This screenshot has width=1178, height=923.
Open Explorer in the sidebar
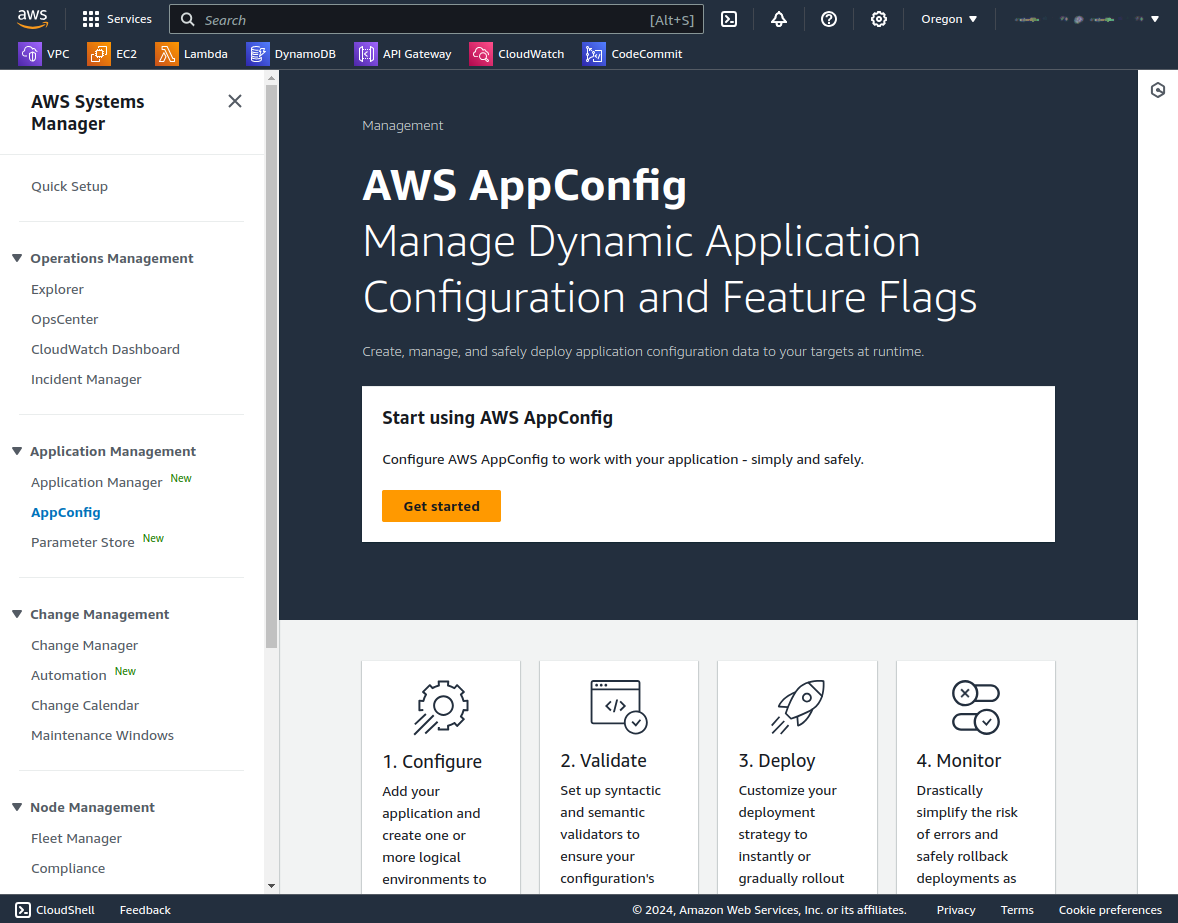[x=57, y=289]
